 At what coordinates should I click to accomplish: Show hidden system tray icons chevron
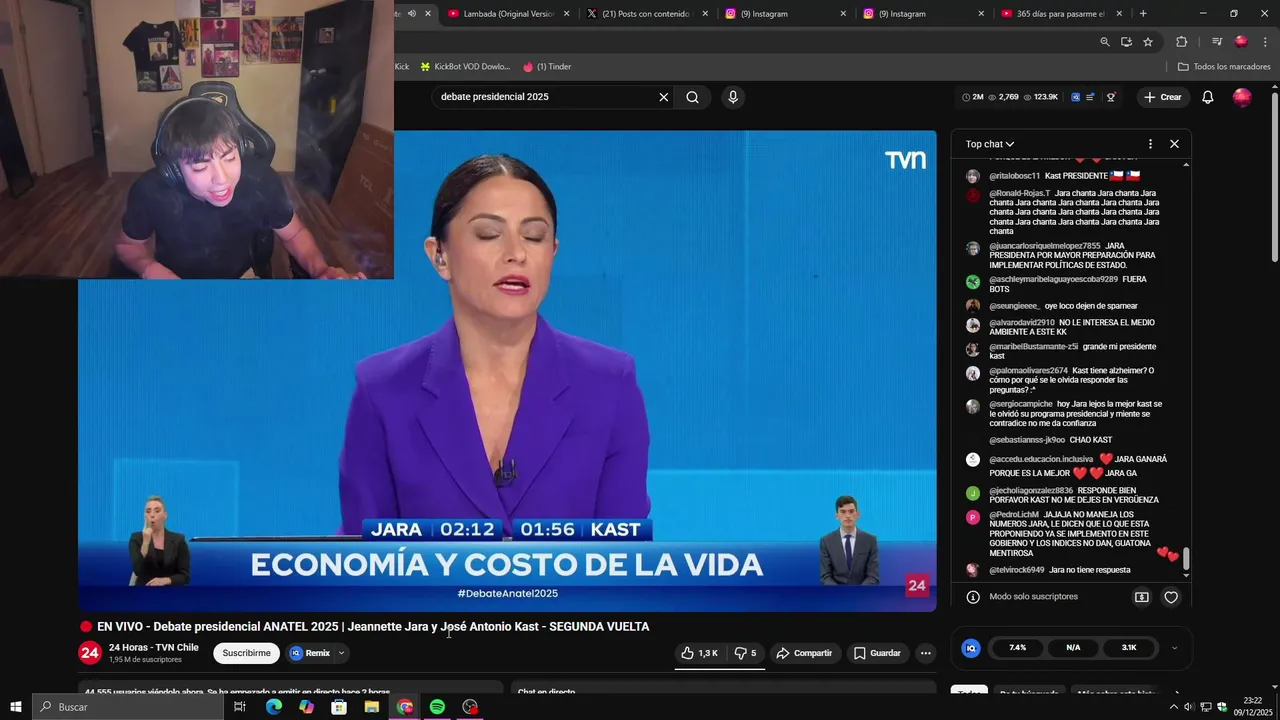click(1176, 707)
